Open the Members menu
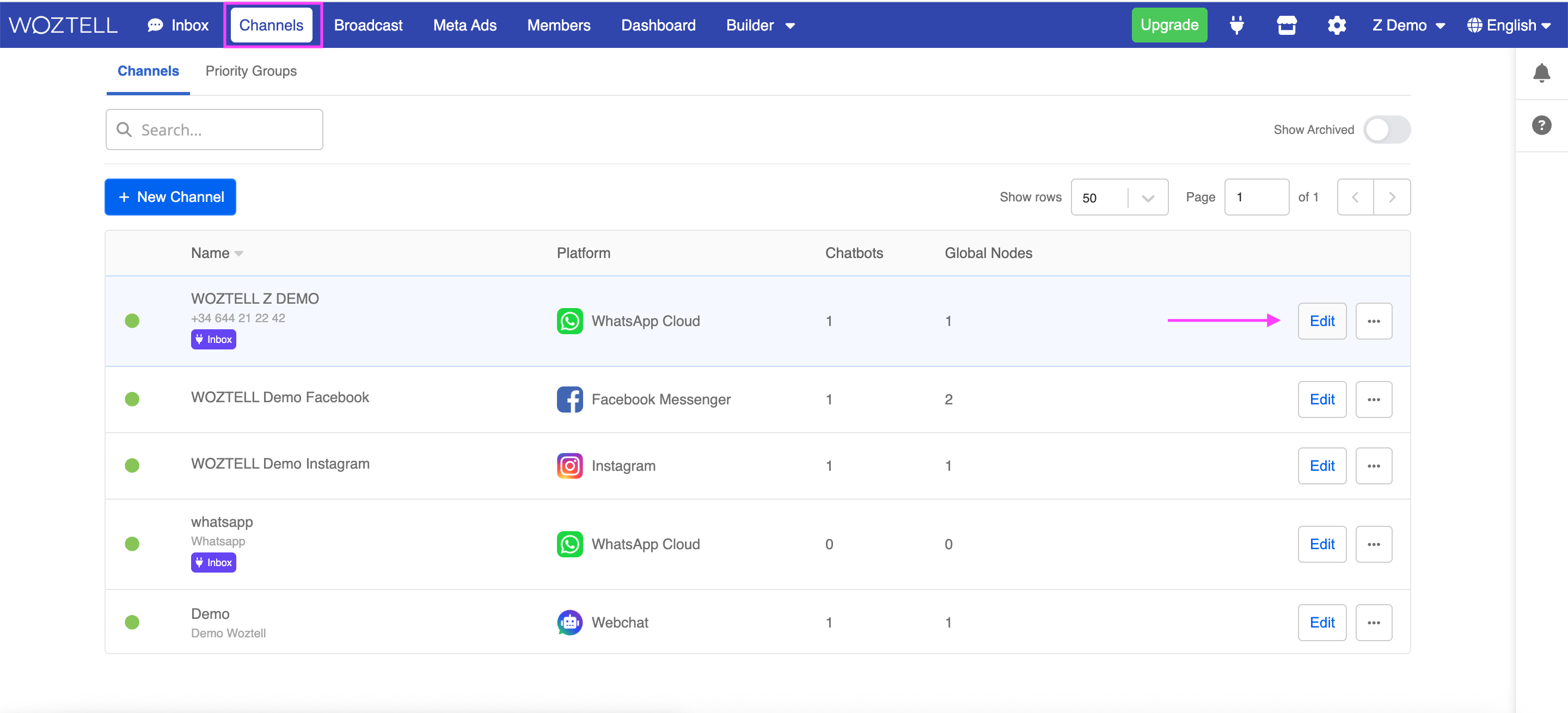The width and height of the screenshot is (1568, 713). coord(558,25)
